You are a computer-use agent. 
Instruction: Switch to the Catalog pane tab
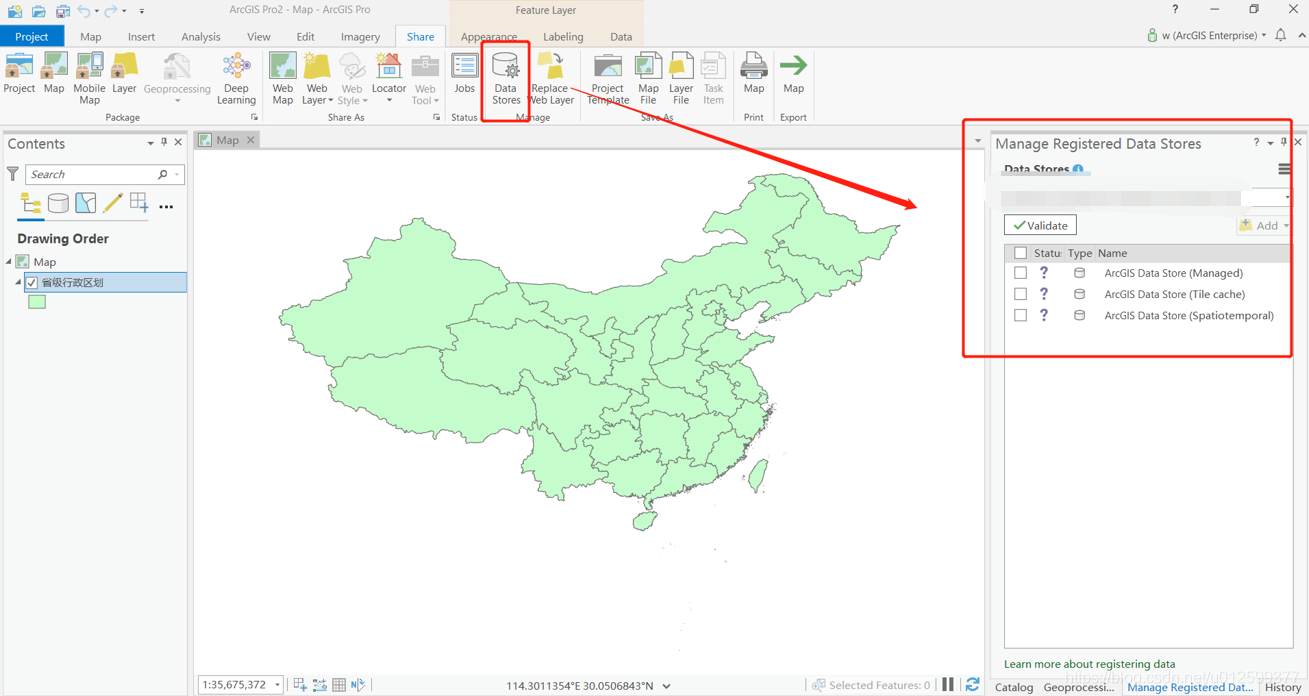pyautogui.click(x=1014, y=687)
